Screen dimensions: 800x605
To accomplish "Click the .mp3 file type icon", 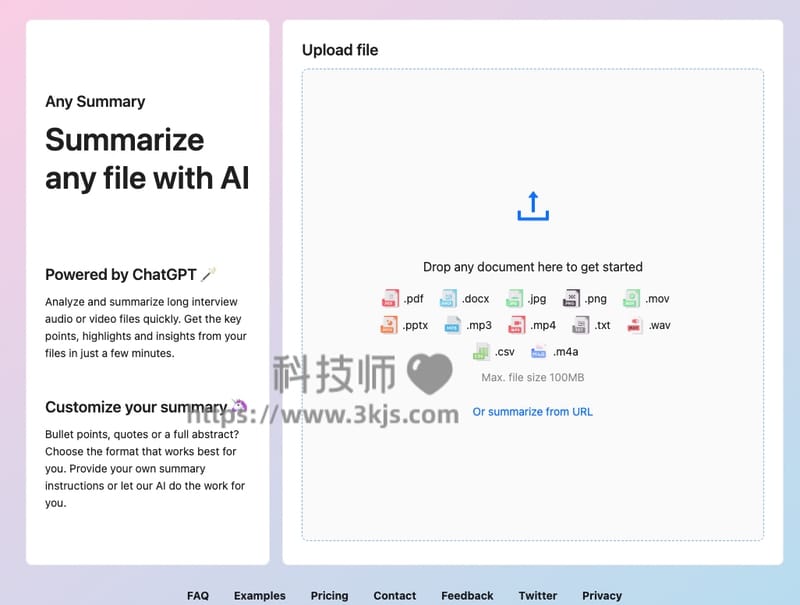I will pyautogui.click(x=452, y=325).
